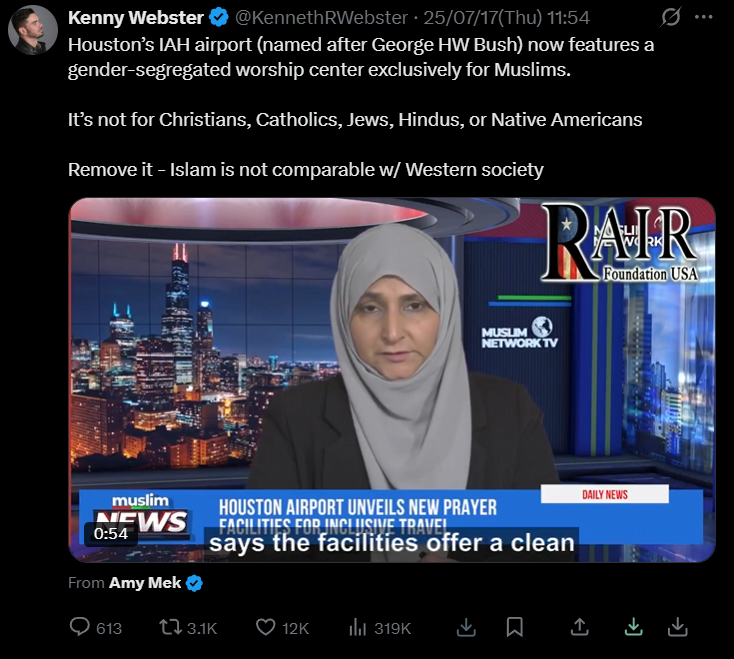734x659 pixels.
Task: Click the download icon left of bookmark
Action: (466, 627)
